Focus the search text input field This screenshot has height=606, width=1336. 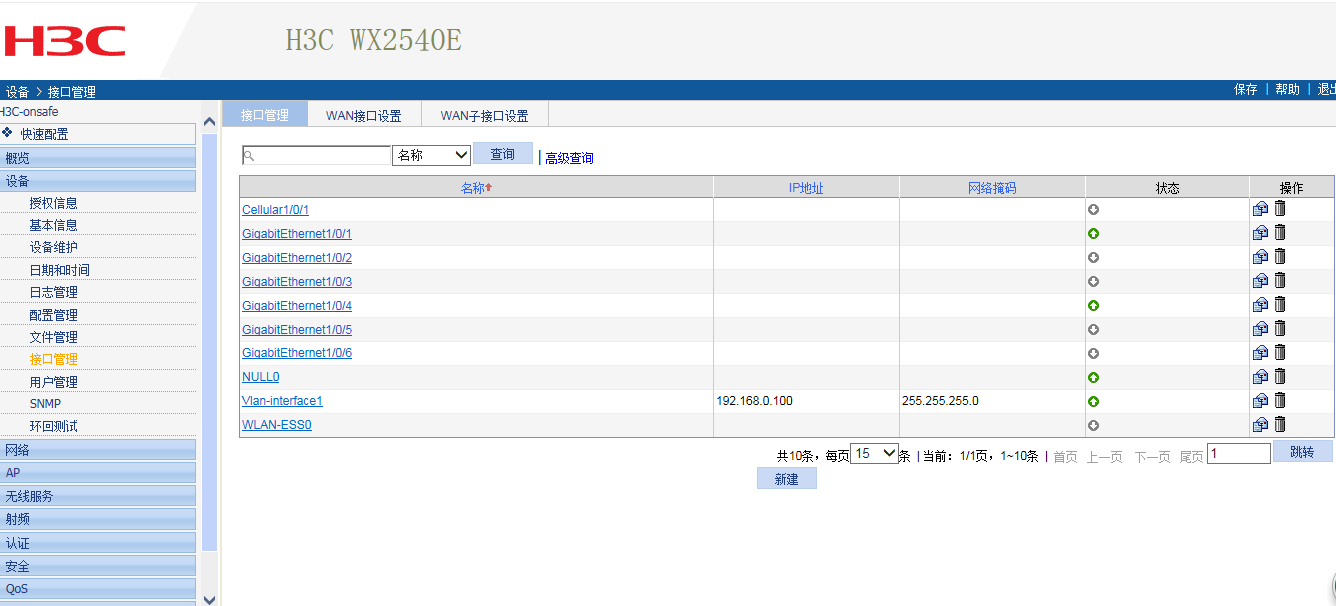[x=316, y=155]
